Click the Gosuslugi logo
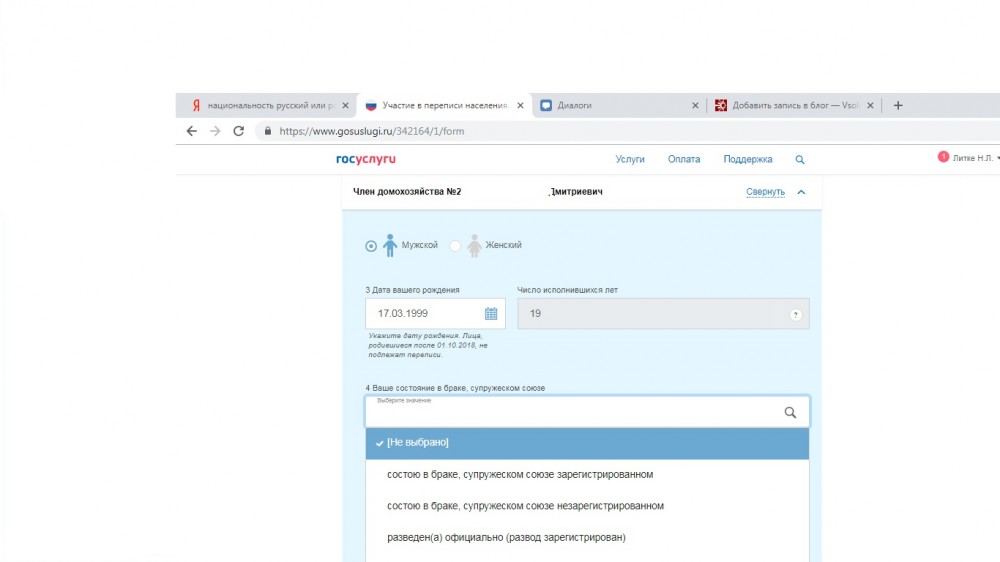The height and width of the screenshot is (562, 1000). 366,159
